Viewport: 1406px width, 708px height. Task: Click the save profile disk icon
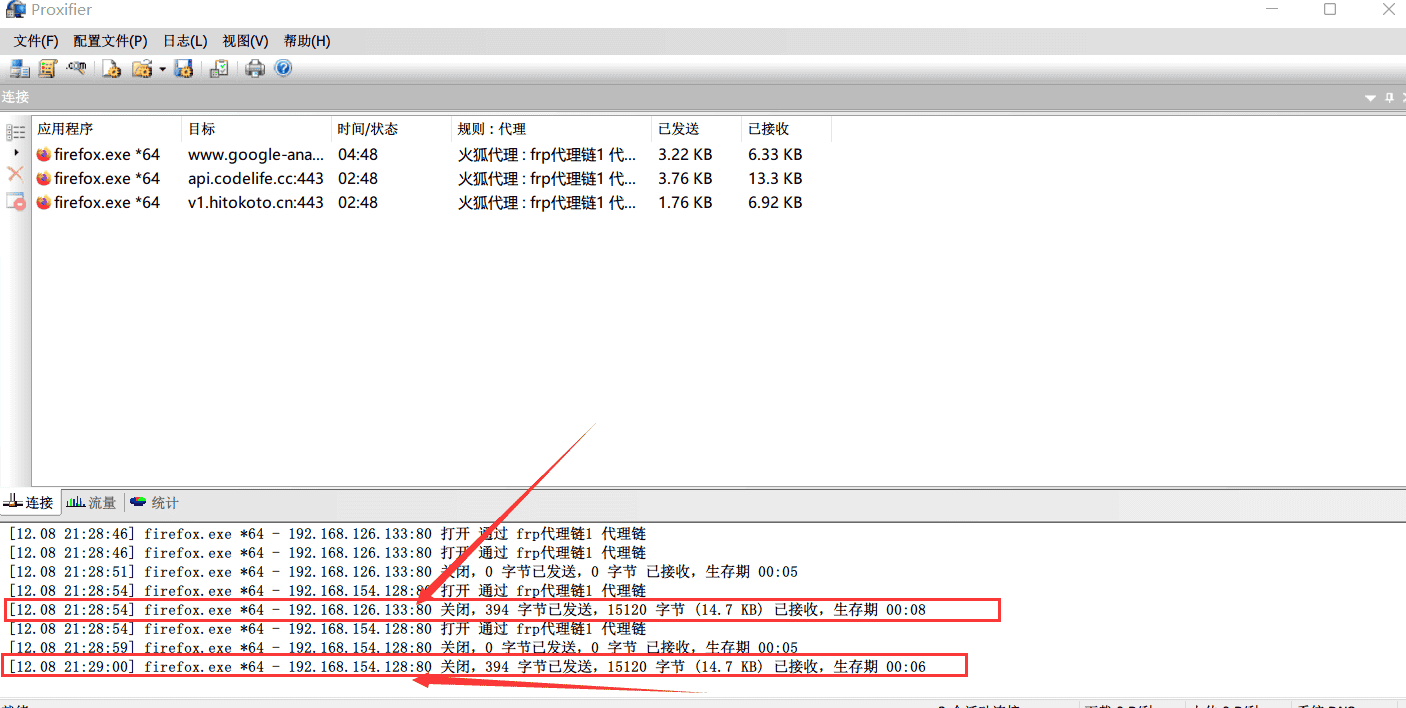183,69
